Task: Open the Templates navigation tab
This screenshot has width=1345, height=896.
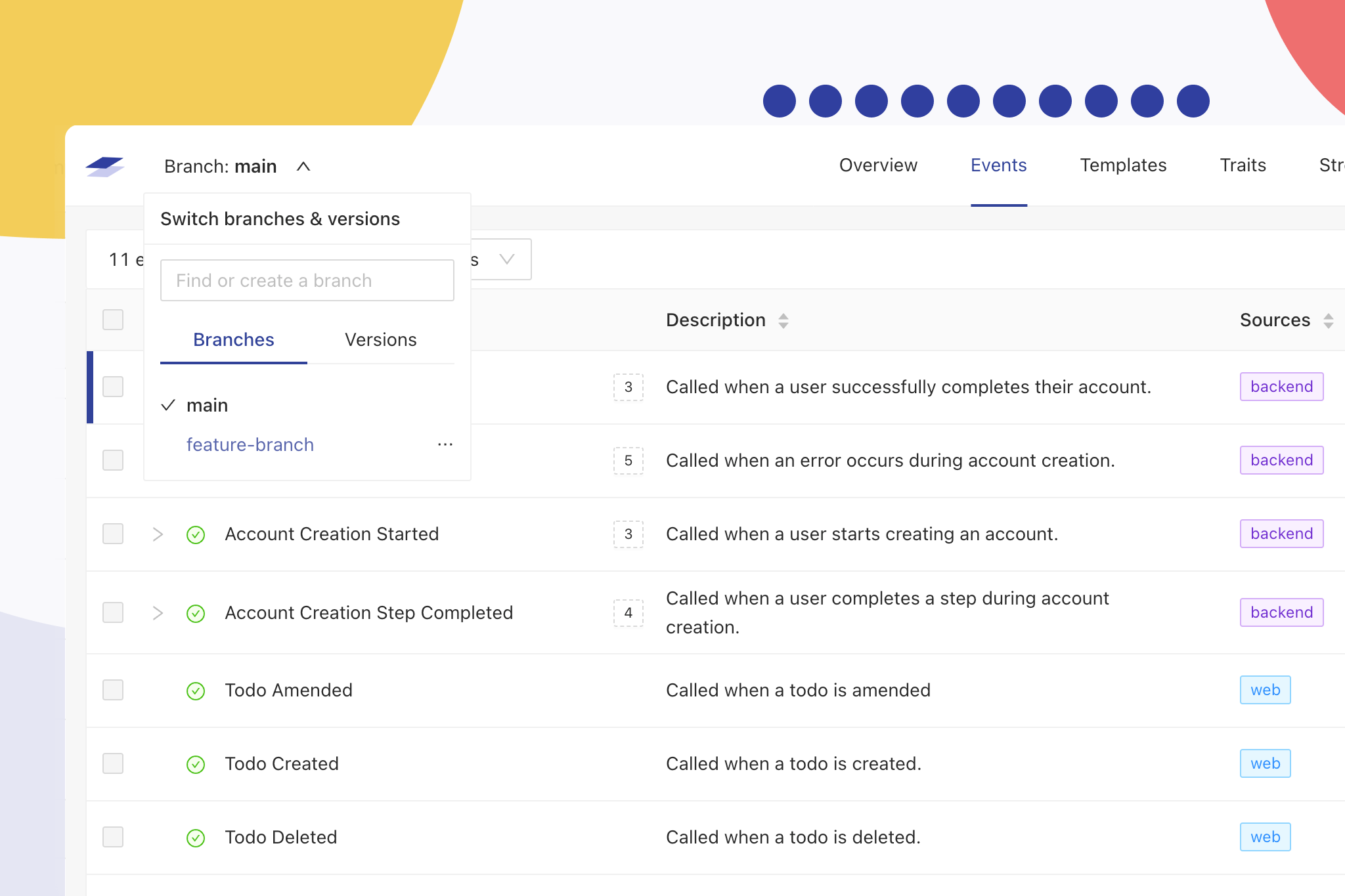Action: (1123, 165)
